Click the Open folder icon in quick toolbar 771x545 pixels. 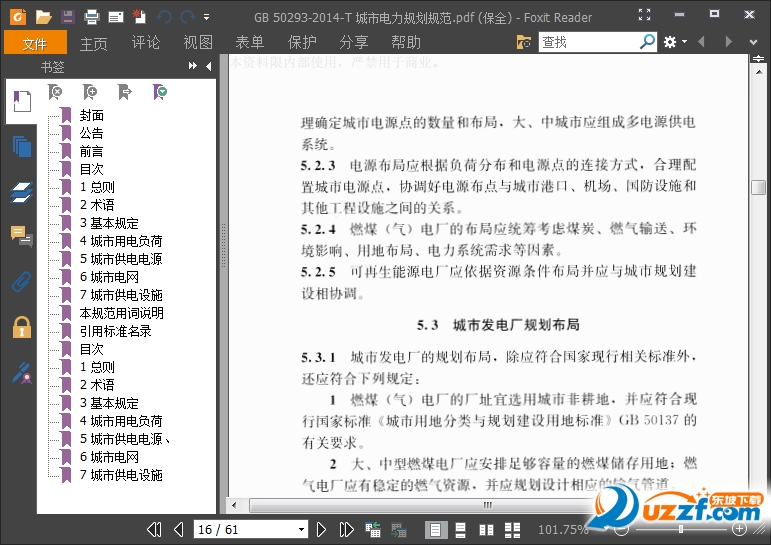point(43,18)
